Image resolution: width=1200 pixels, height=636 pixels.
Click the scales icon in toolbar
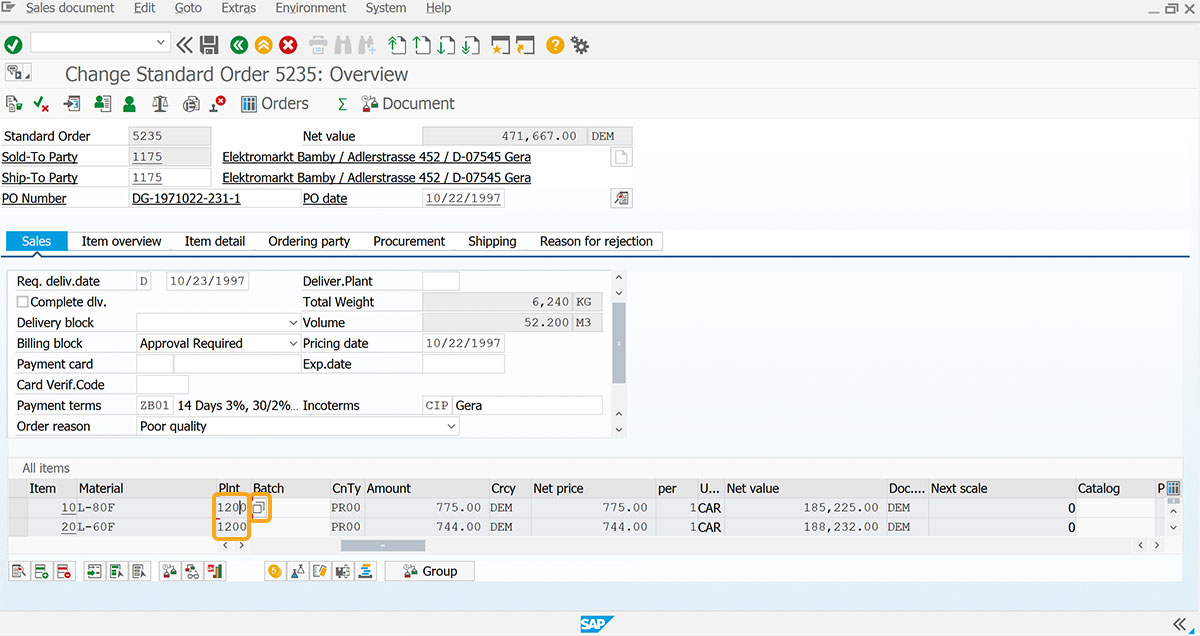tap(160, 103)
